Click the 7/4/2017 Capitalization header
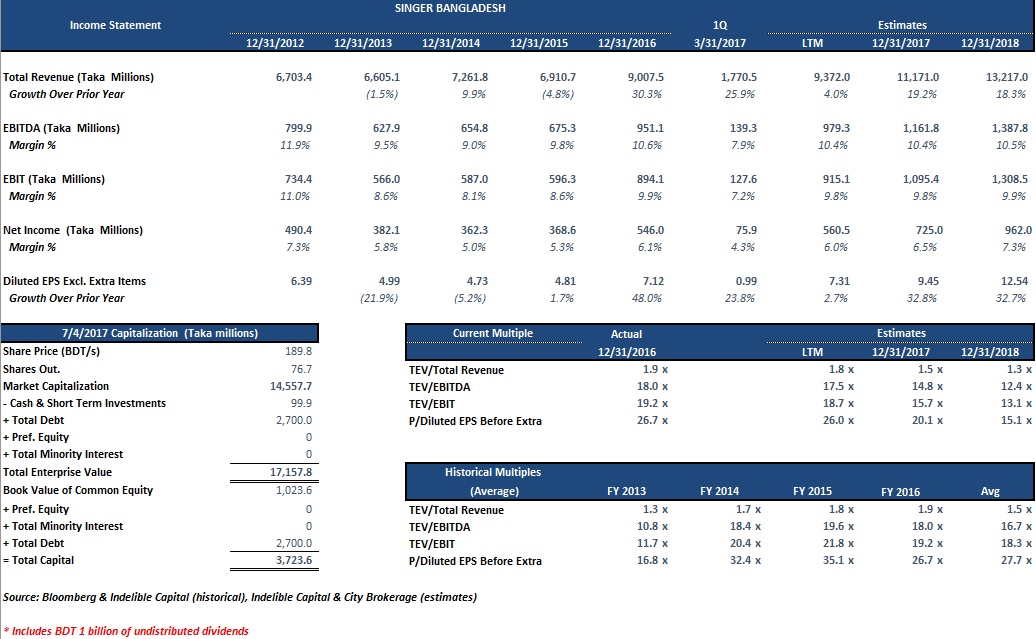This screenshot has height=639, width=1036. tap(160, 333)
